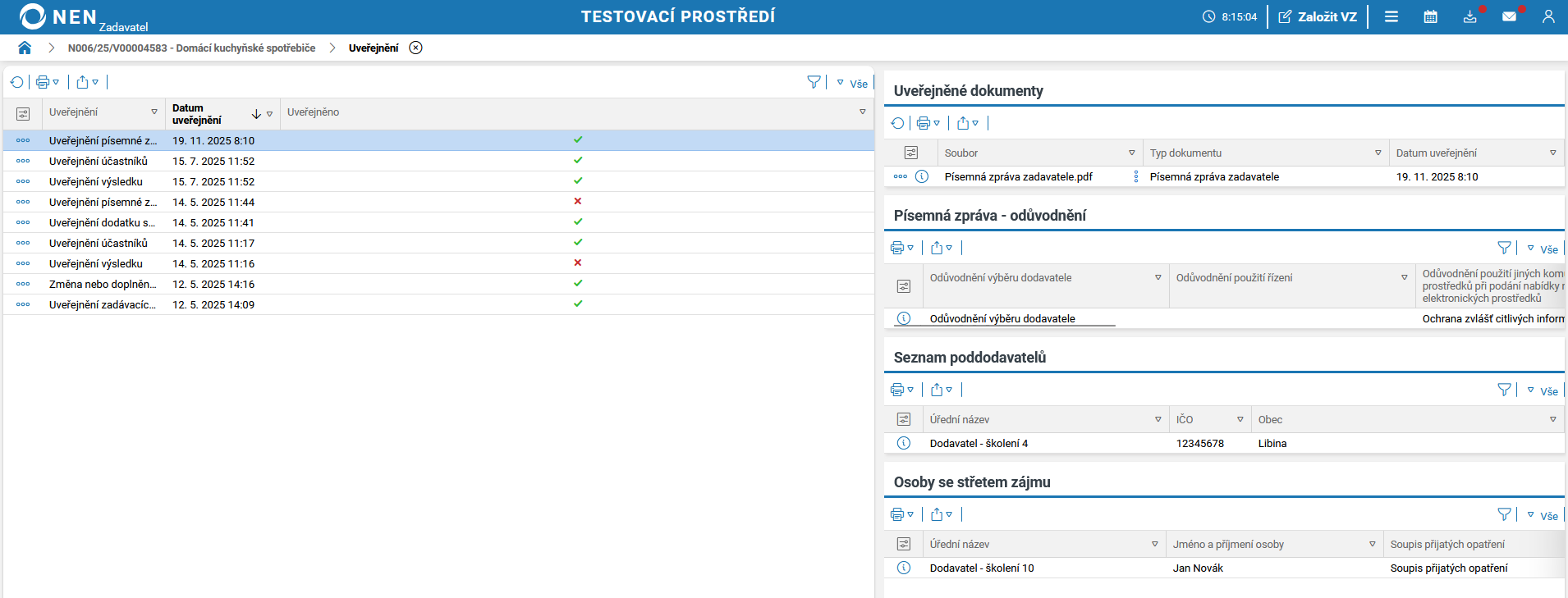Open row menu for 19. 11. 2025 8:10 entry
1568x598 pixels.
23,140
